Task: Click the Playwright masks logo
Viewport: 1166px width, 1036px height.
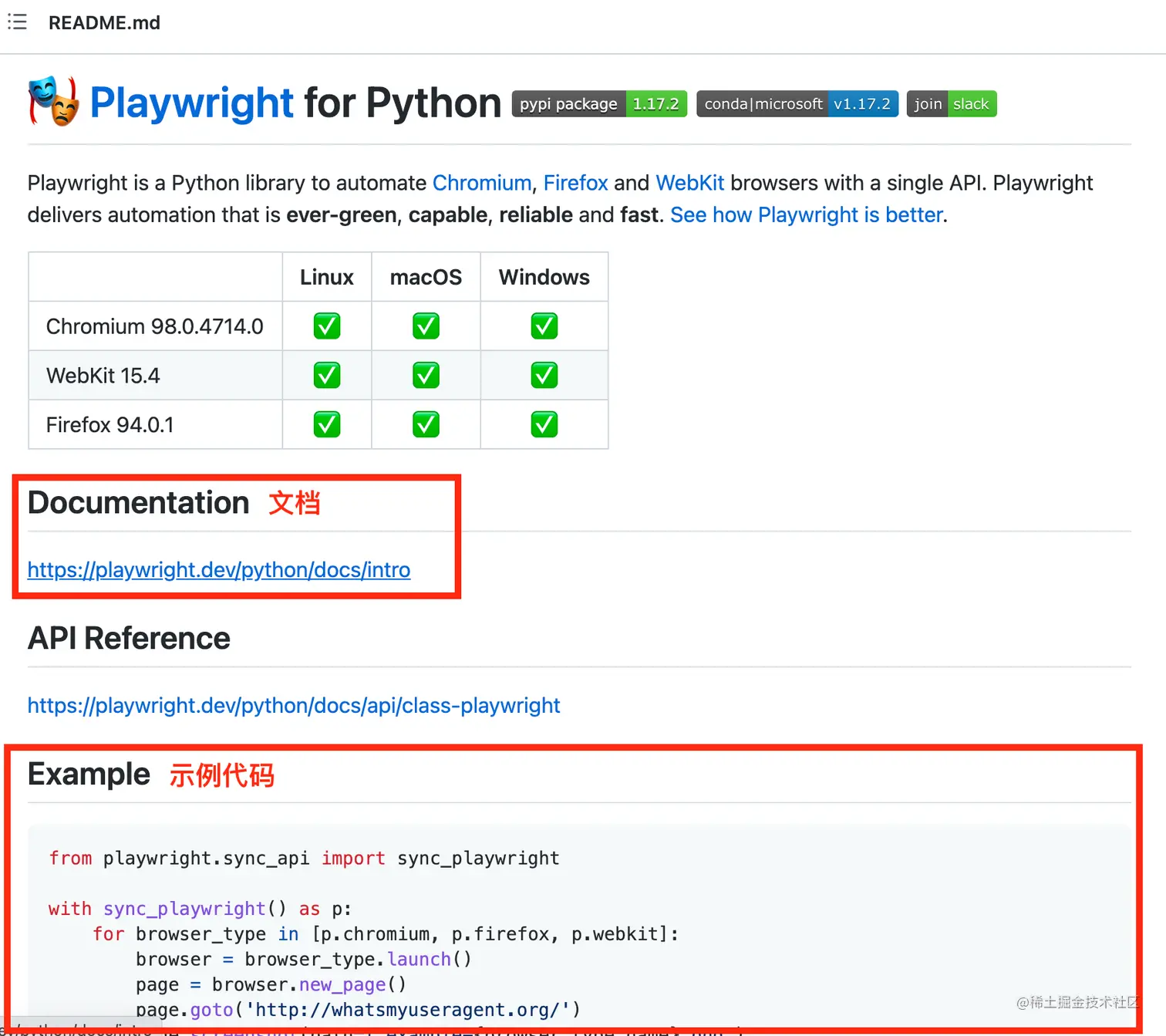Action: pyautogui.click(x=54, y=101)
